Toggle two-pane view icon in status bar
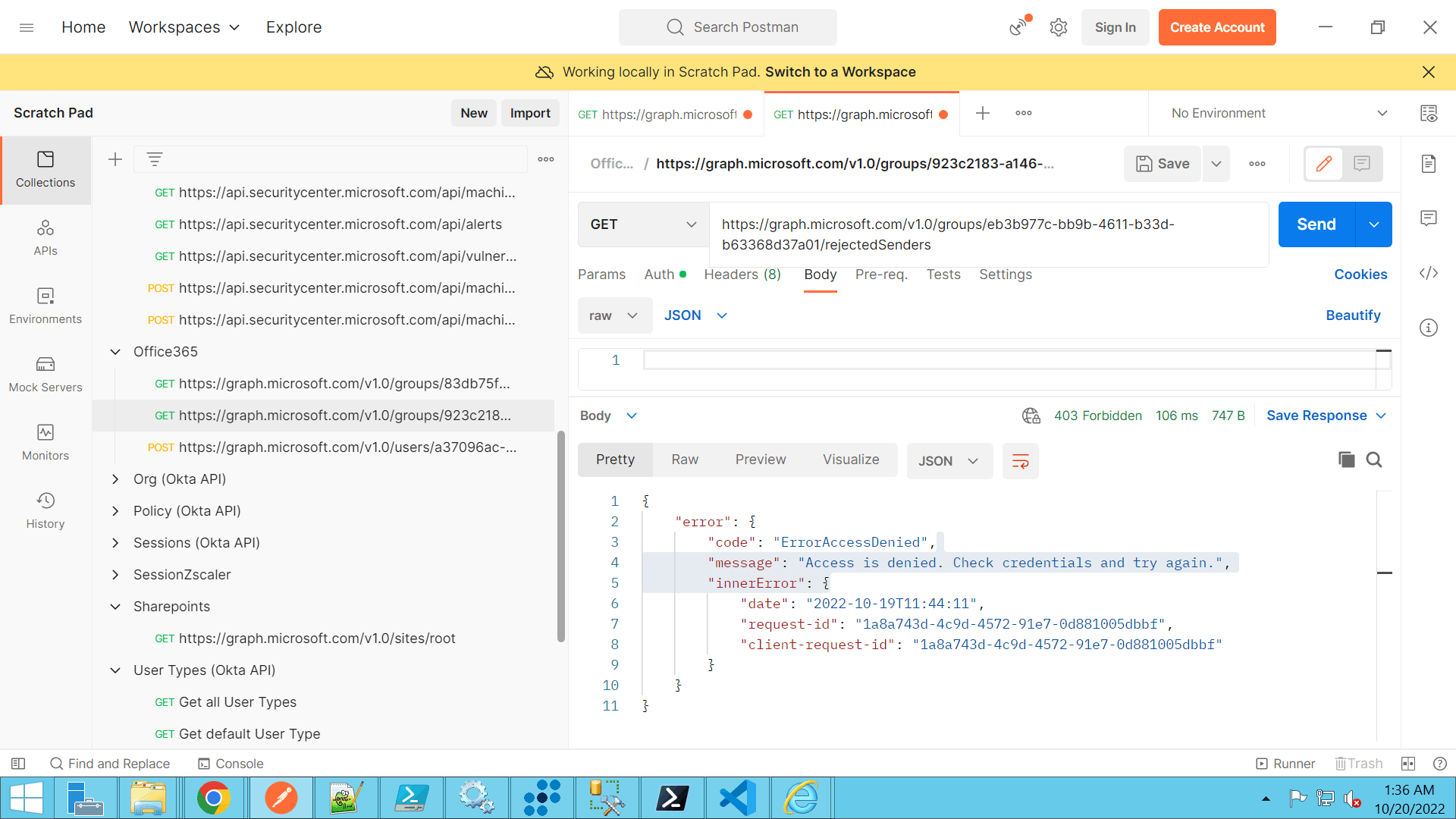1456x819 pixels. pos(1408,764)
